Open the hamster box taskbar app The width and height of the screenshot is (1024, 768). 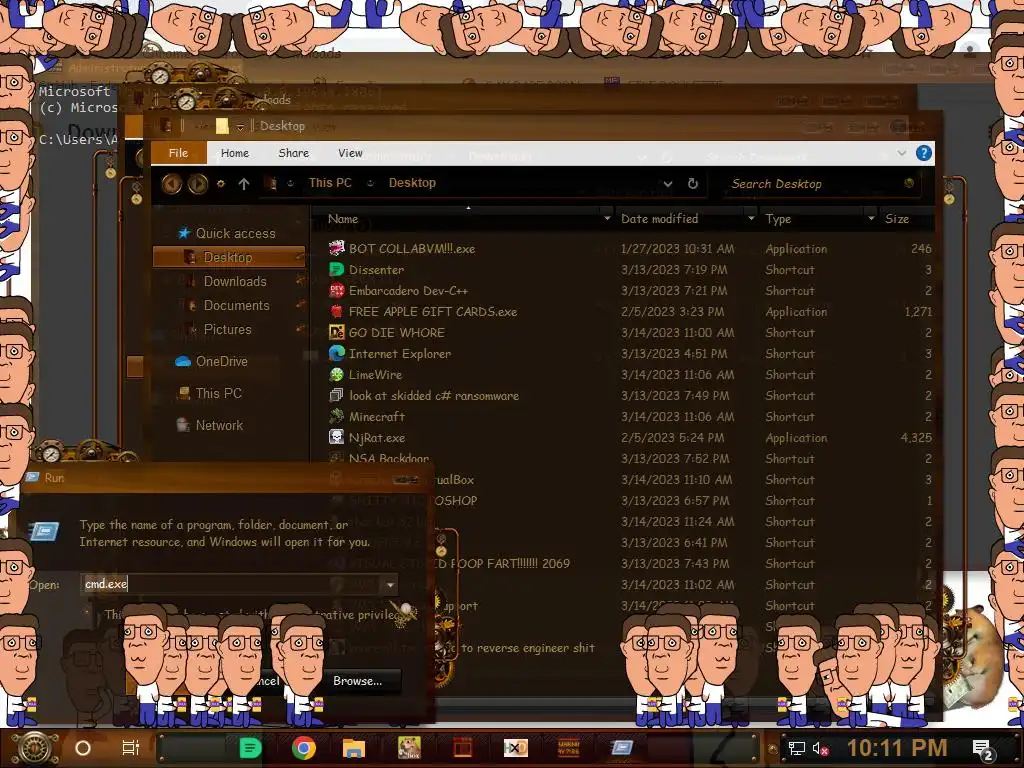[409, 748]
